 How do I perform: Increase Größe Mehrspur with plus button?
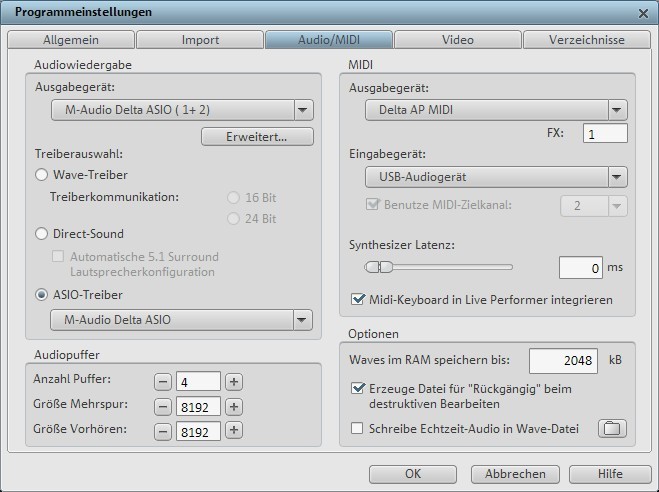pyautogui.click(x=234, y=407)
